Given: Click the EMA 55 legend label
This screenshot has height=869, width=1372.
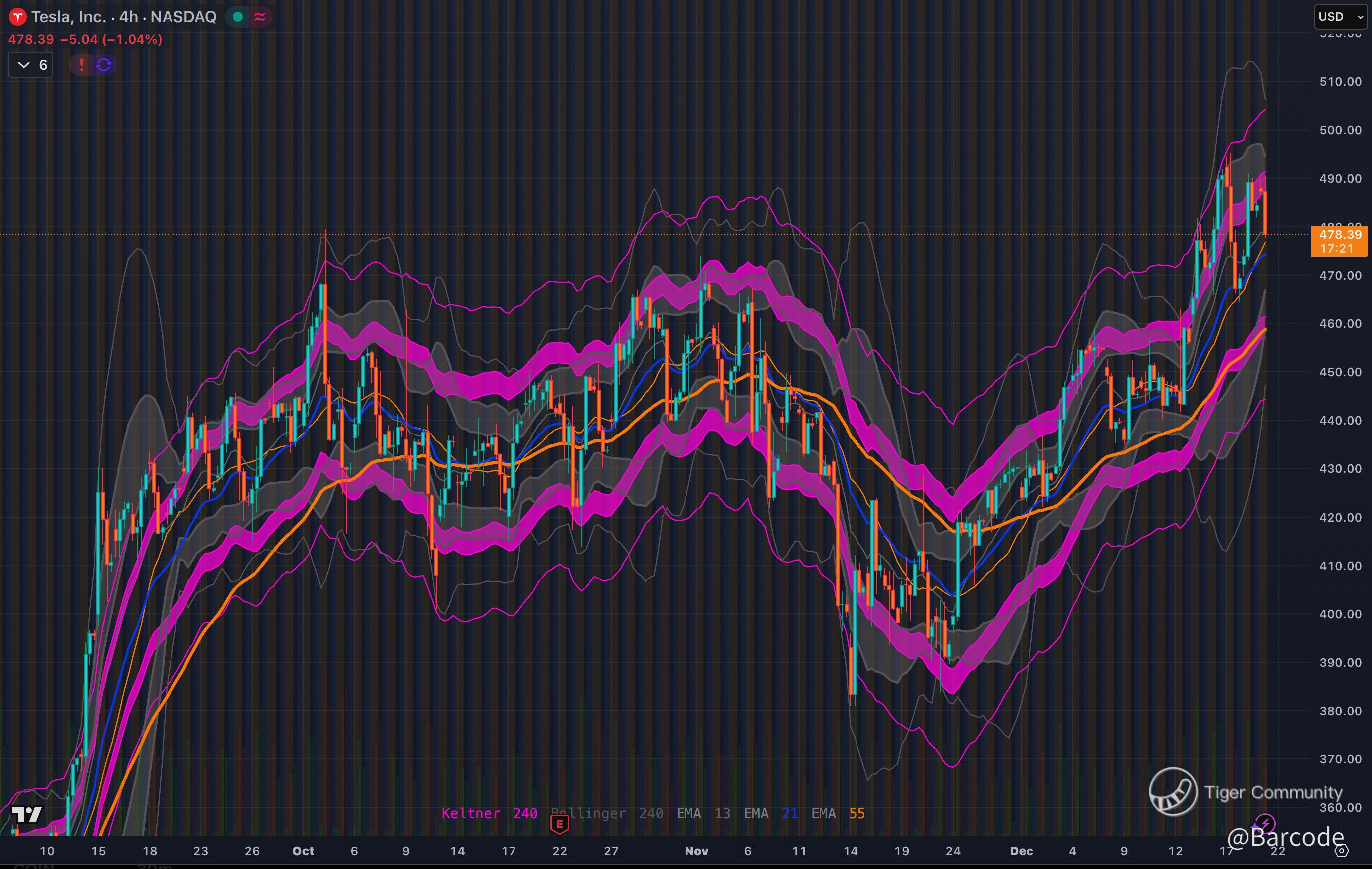Looking at the screenshot, I should click(838, 813).
